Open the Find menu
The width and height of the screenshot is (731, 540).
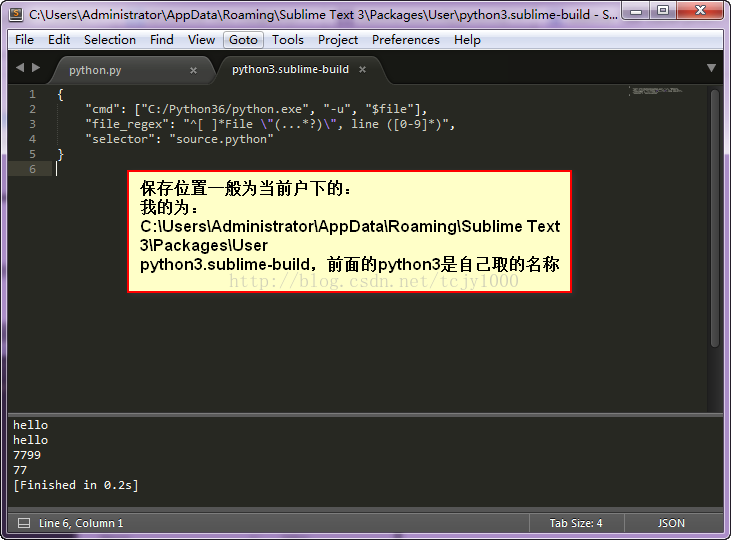[161, 40]
